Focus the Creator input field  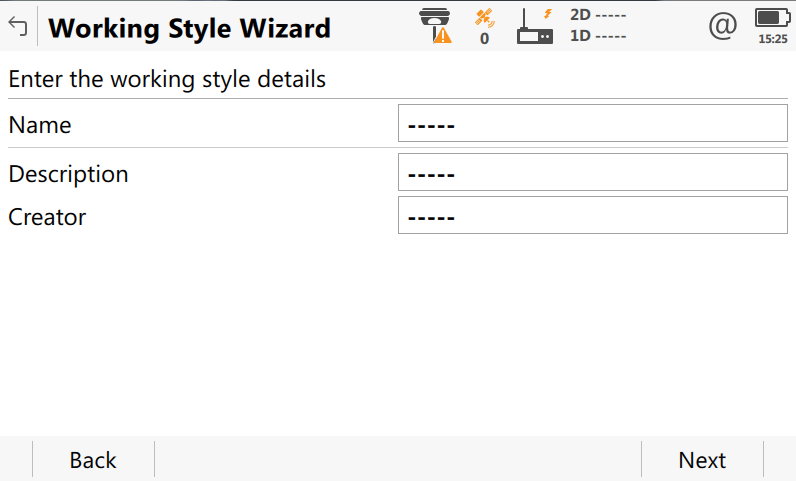tap(592, 215)
